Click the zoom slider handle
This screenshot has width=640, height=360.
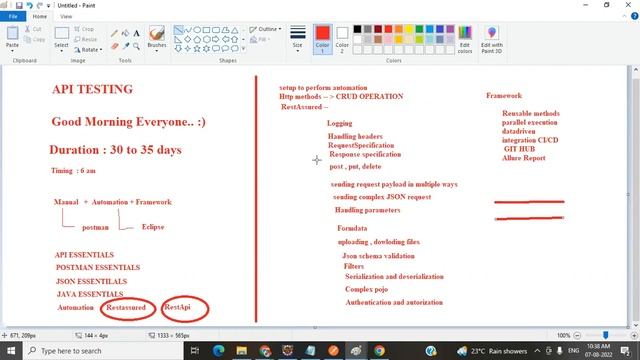tap(606, 335)
